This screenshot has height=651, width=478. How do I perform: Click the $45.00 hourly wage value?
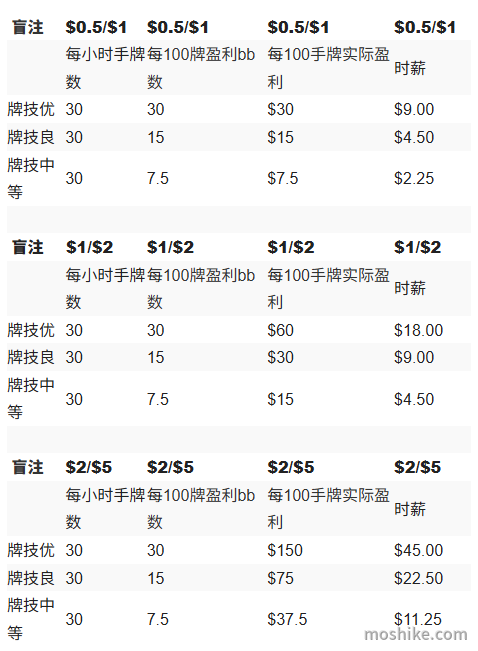418,551
